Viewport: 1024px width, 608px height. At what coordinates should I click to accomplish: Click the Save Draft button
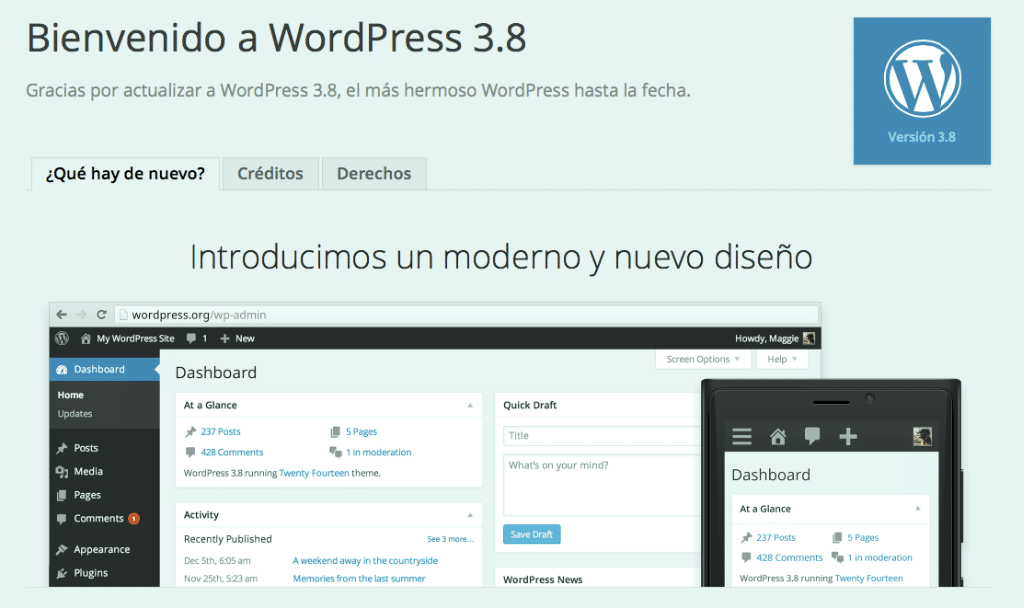point(532,534)
